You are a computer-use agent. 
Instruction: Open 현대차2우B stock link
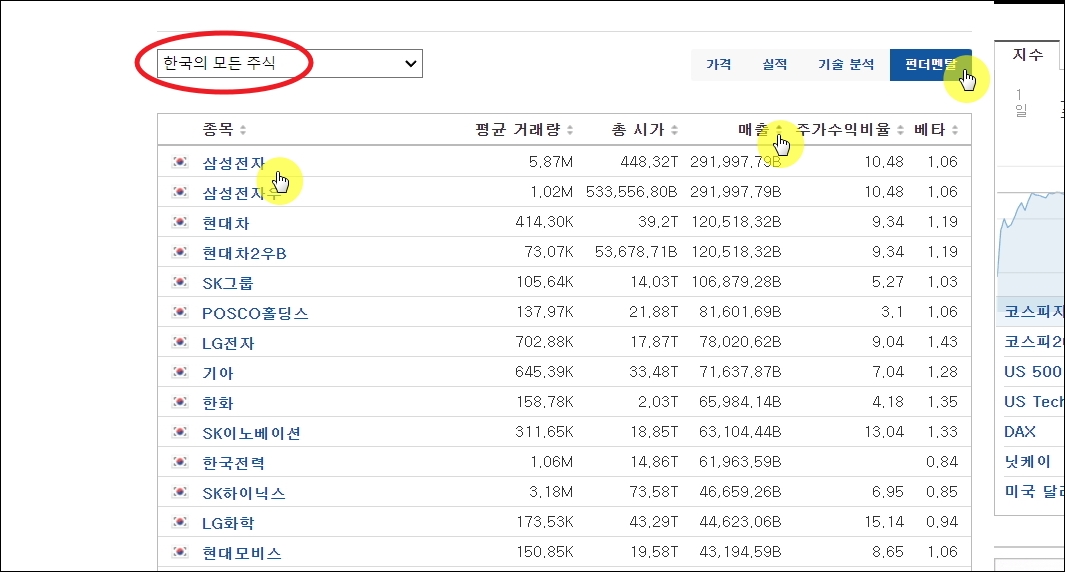pyautogui.click(x=245, y=253)
